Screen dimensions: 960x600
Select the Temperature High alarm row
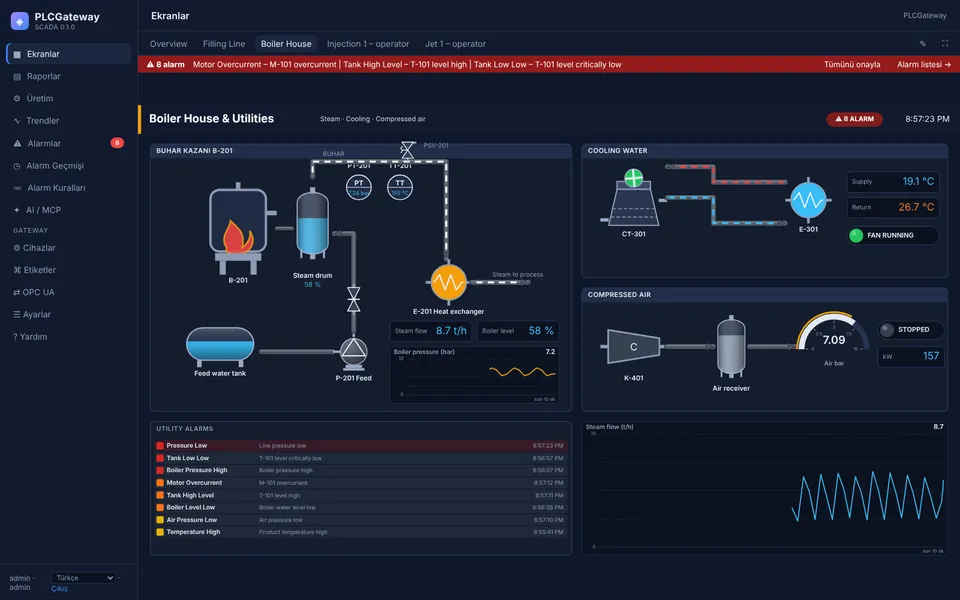[x=361, y=532]
